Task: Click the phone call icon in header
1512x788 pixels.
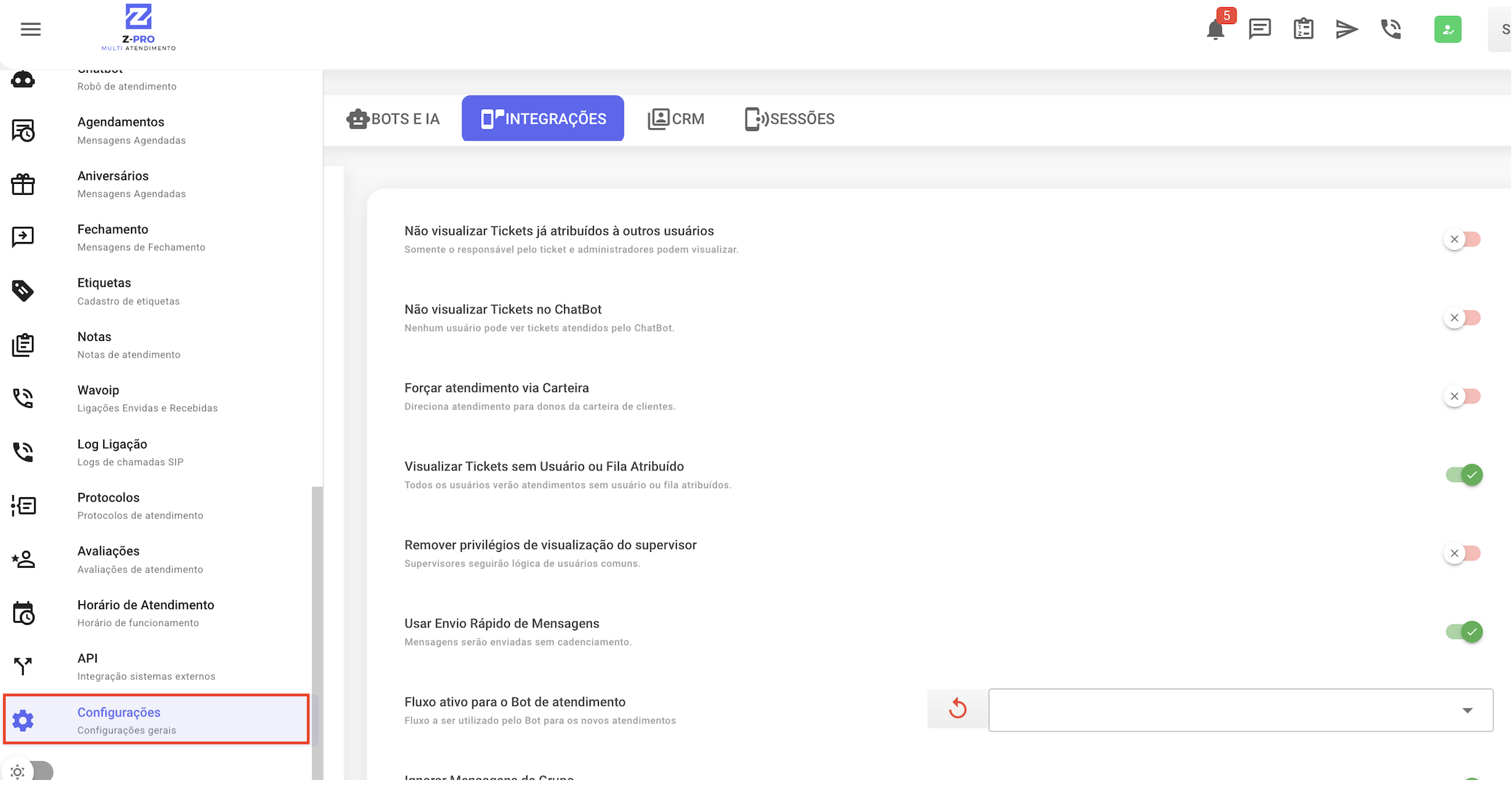Action: (x=1391, y=29)
